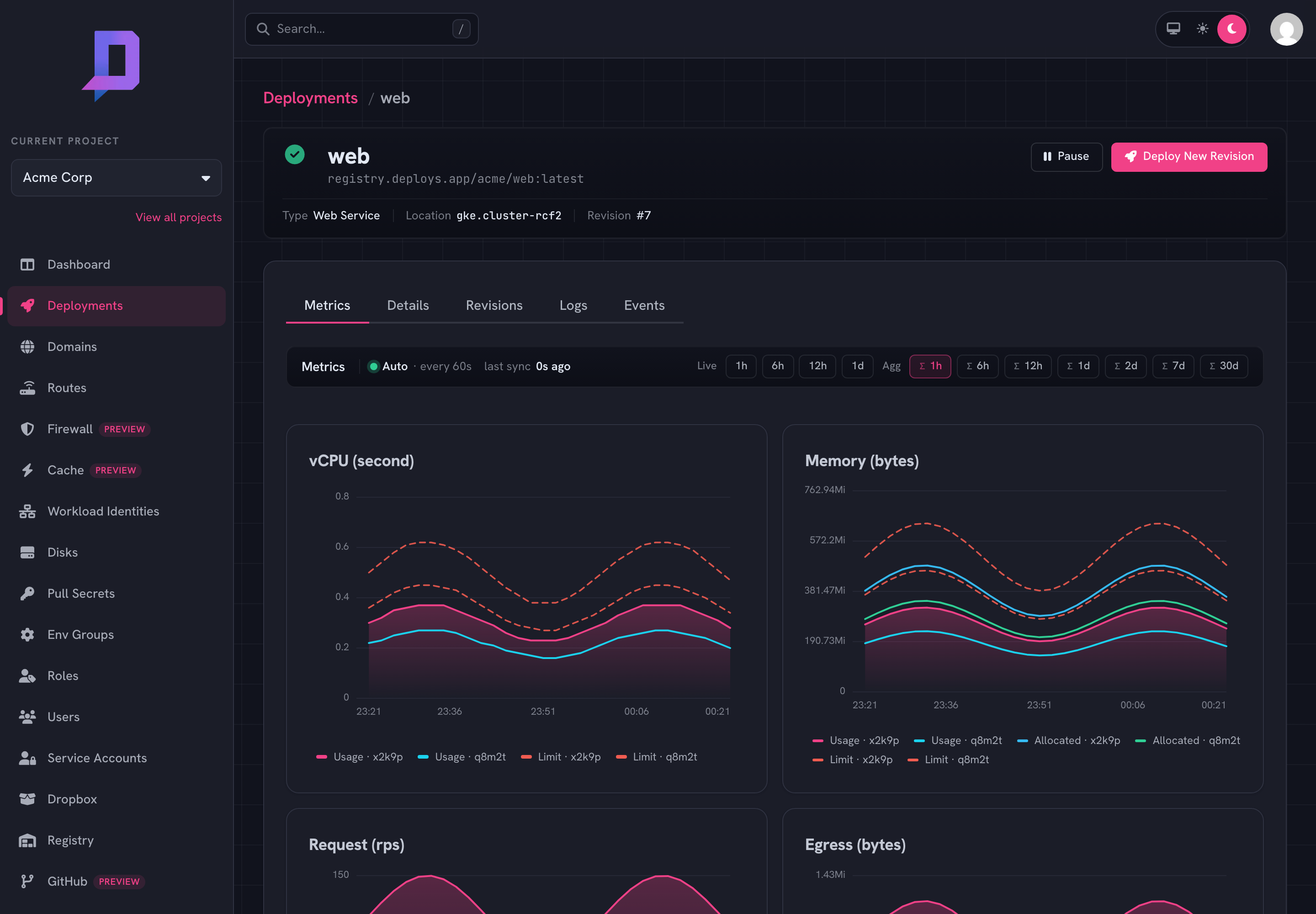Click the search magnifier icon
Image resolution: width=1316 pixels, height=914 pixels.
coord(263,29)
